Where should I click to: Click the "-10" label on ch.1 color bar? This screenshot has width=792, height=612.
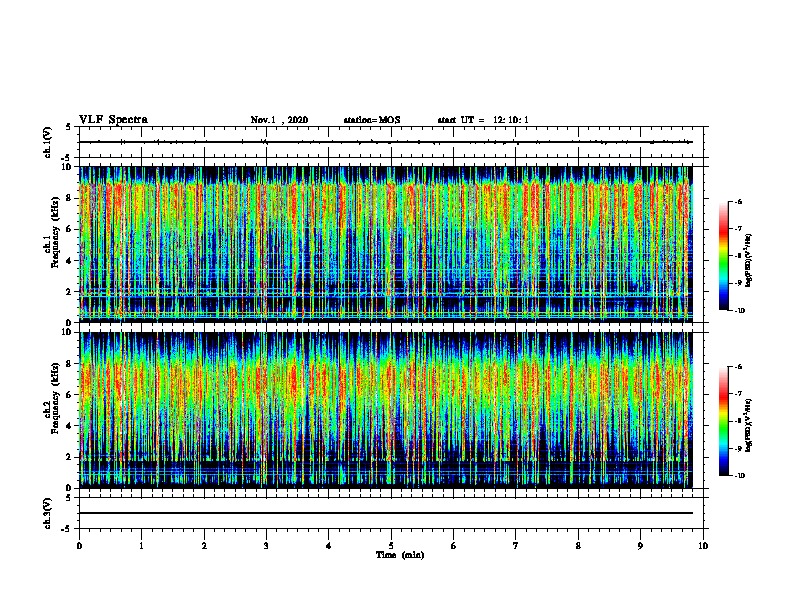739,310
